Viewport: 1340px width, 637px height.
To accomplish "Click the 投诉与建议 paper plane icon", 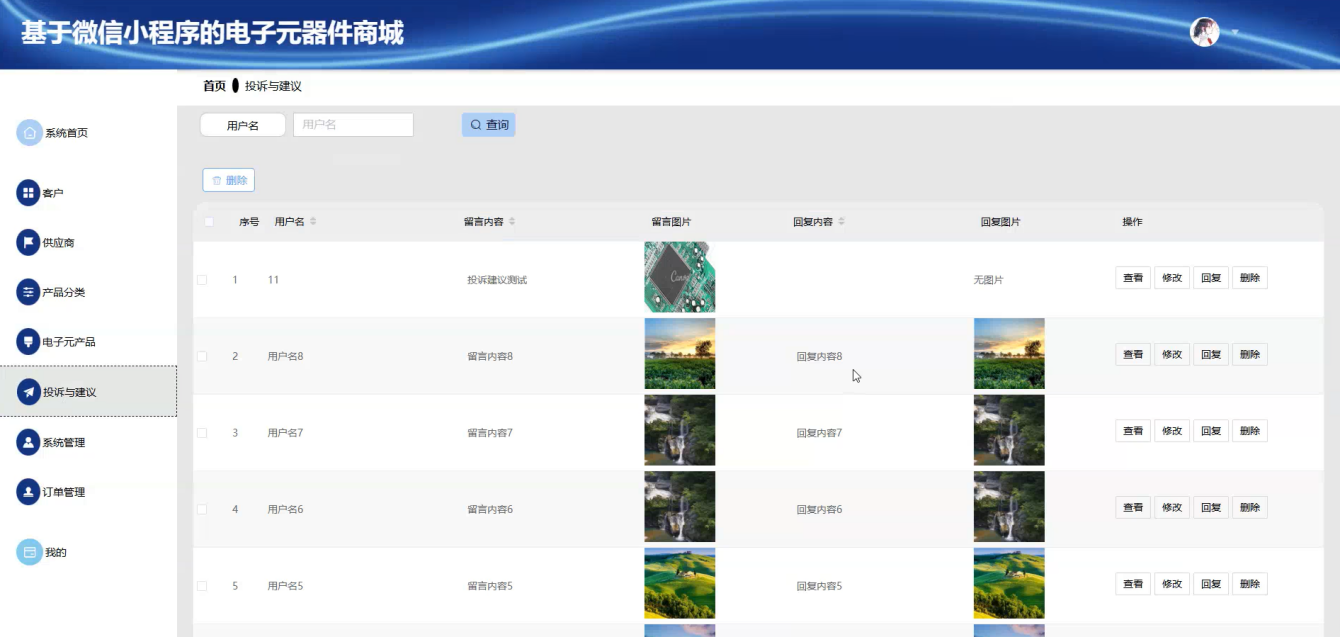I will pyautogui.click(x=28, y=392).
